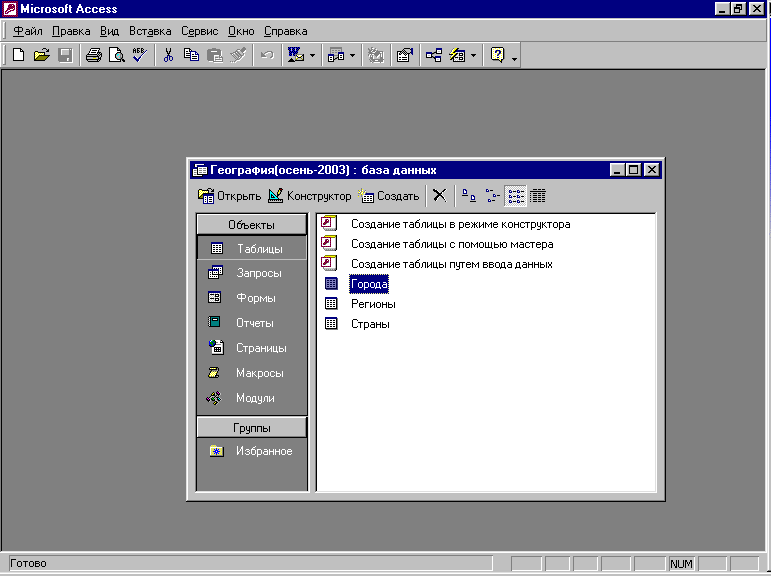Click the Конструктор button

pos(310,196)
